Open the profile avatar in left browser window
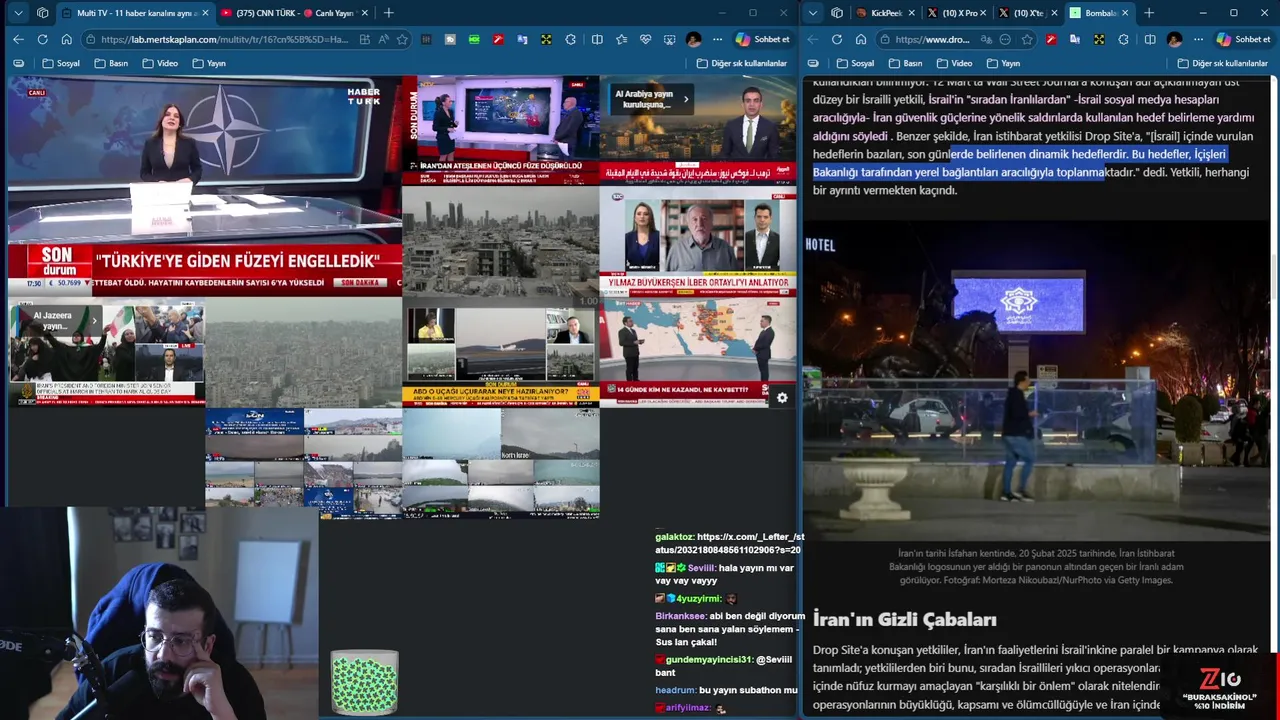This screenshot has height=720, width=1280. [x=694, y=39]
